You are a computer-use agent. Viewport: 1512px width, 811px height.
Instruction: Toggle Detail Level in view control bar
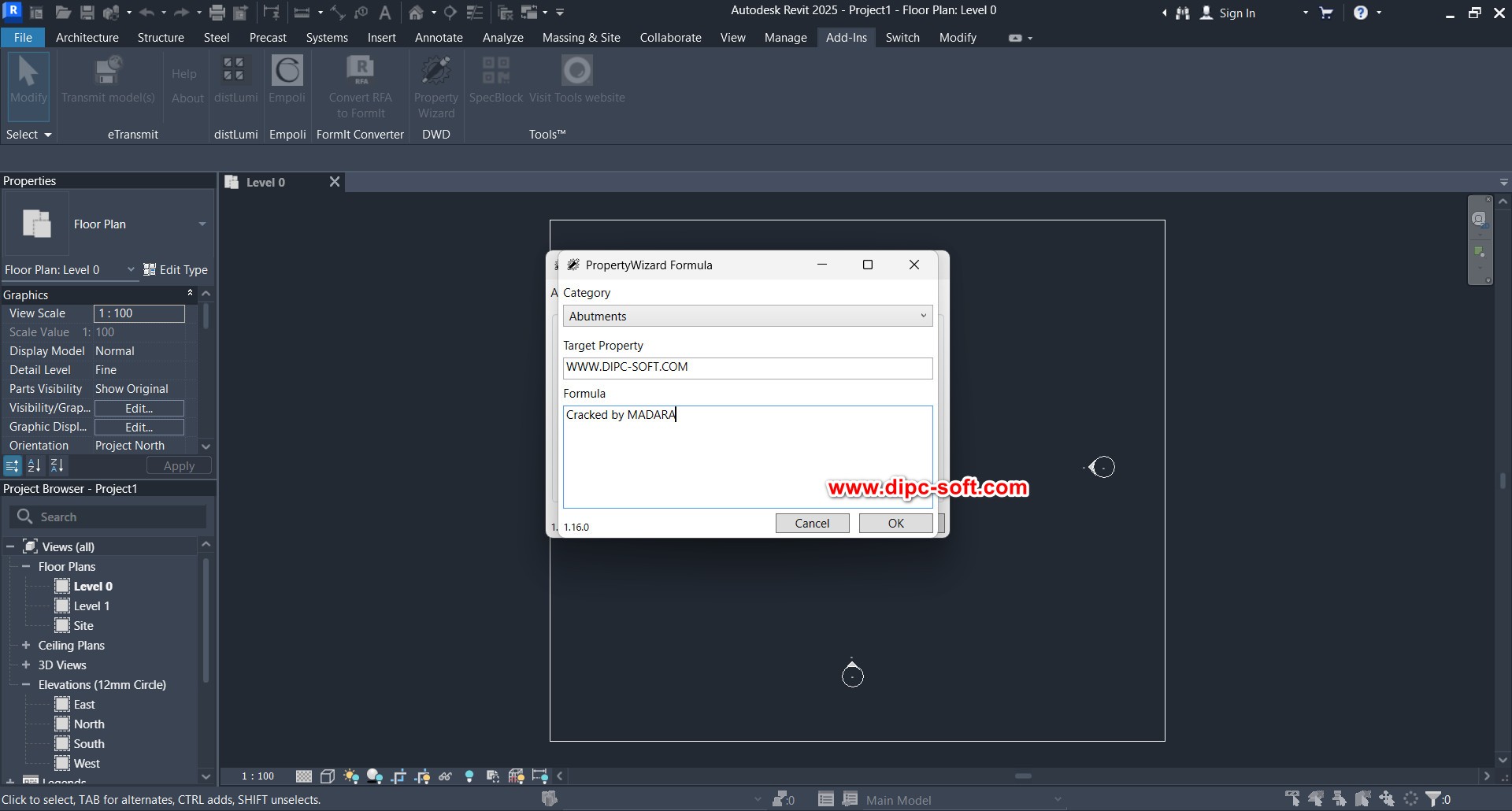point(304,776)
